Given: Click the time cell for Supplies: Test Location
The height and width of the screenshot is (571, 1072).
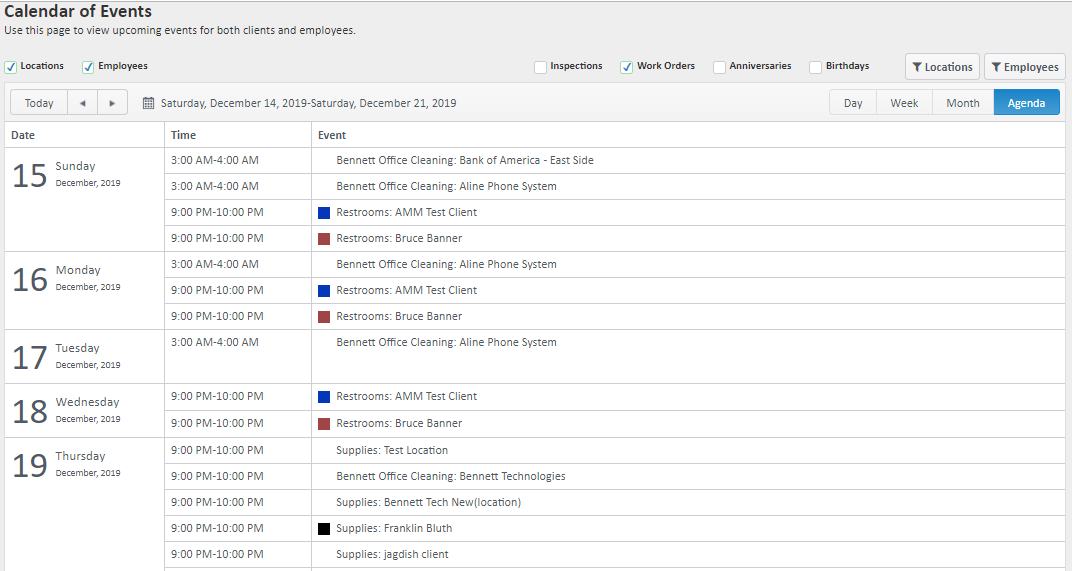Looking at the screenshot, I should tap(238, 450).
